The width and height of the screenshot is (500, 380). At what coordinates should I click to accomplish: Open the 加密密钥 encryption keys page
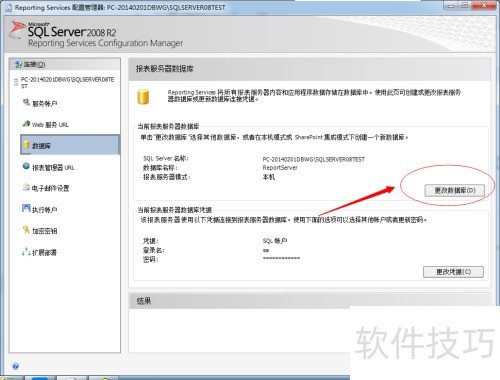click(x=45, y=231)
